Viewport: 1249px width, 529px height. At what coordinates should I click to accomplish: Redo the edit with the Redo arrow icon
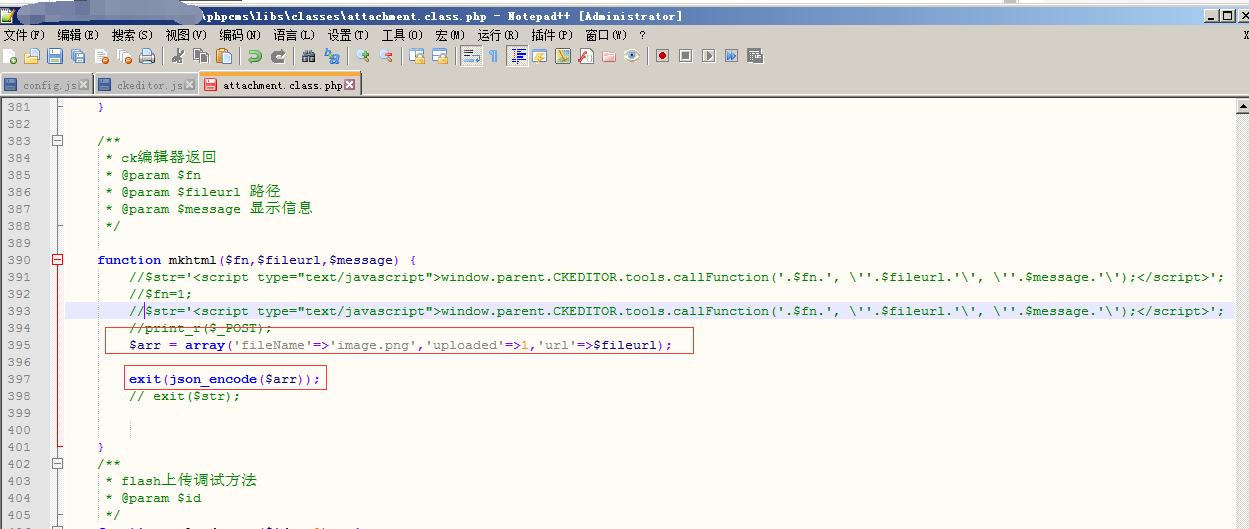278,56
